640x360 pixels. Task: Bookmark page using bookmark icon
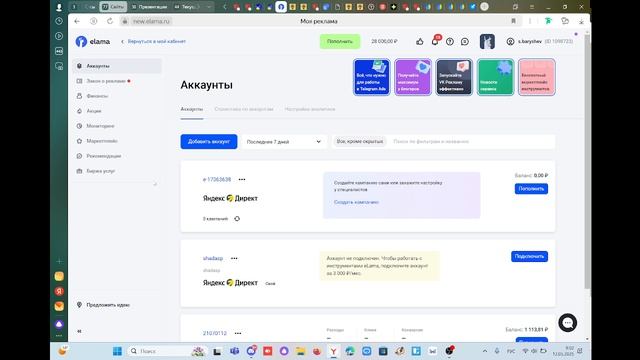click(513, 21)
